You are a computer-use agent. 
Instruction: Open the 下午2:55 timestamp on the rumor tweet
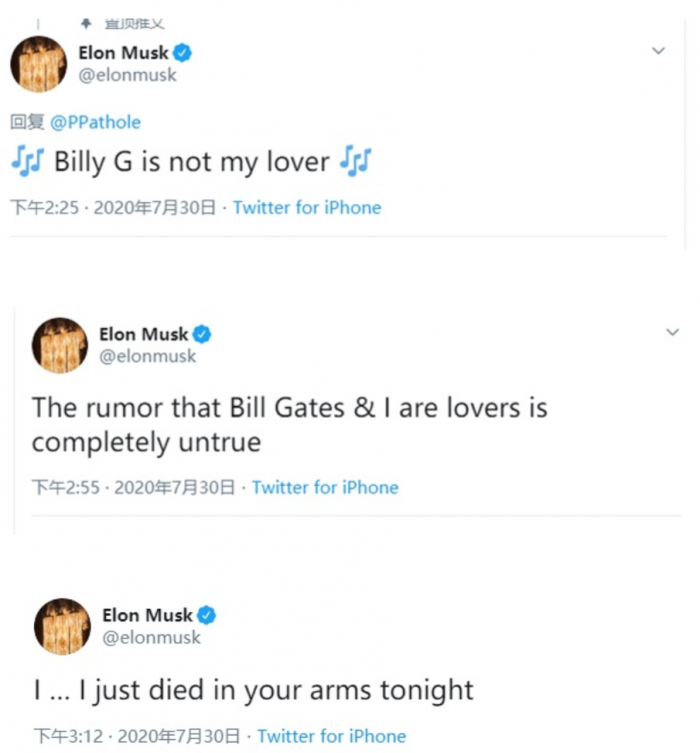pos(66,488)
